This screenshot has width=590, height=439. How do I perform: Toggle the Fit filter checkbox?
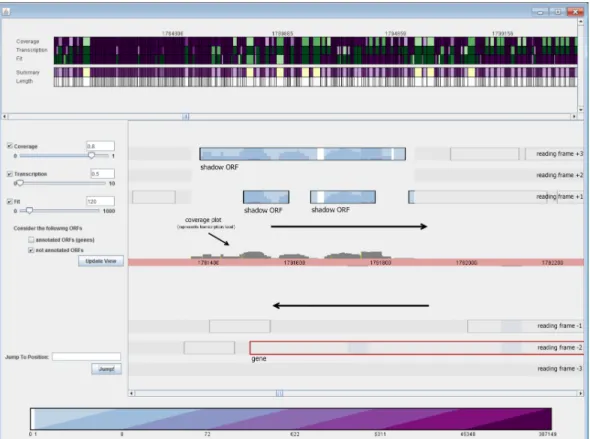(10, 201)
